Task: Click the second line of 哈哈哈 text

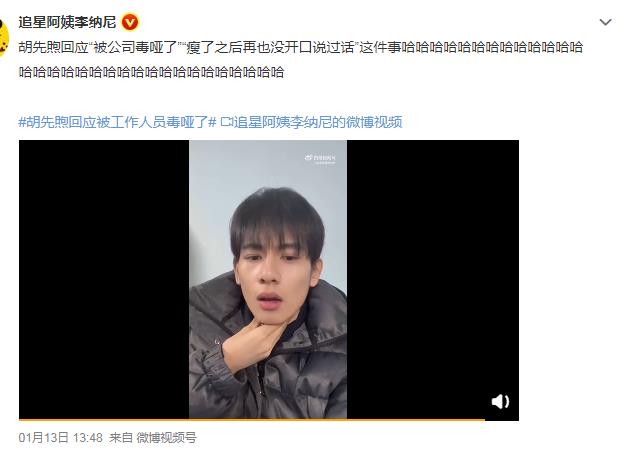Action: [x=151, y=72]
